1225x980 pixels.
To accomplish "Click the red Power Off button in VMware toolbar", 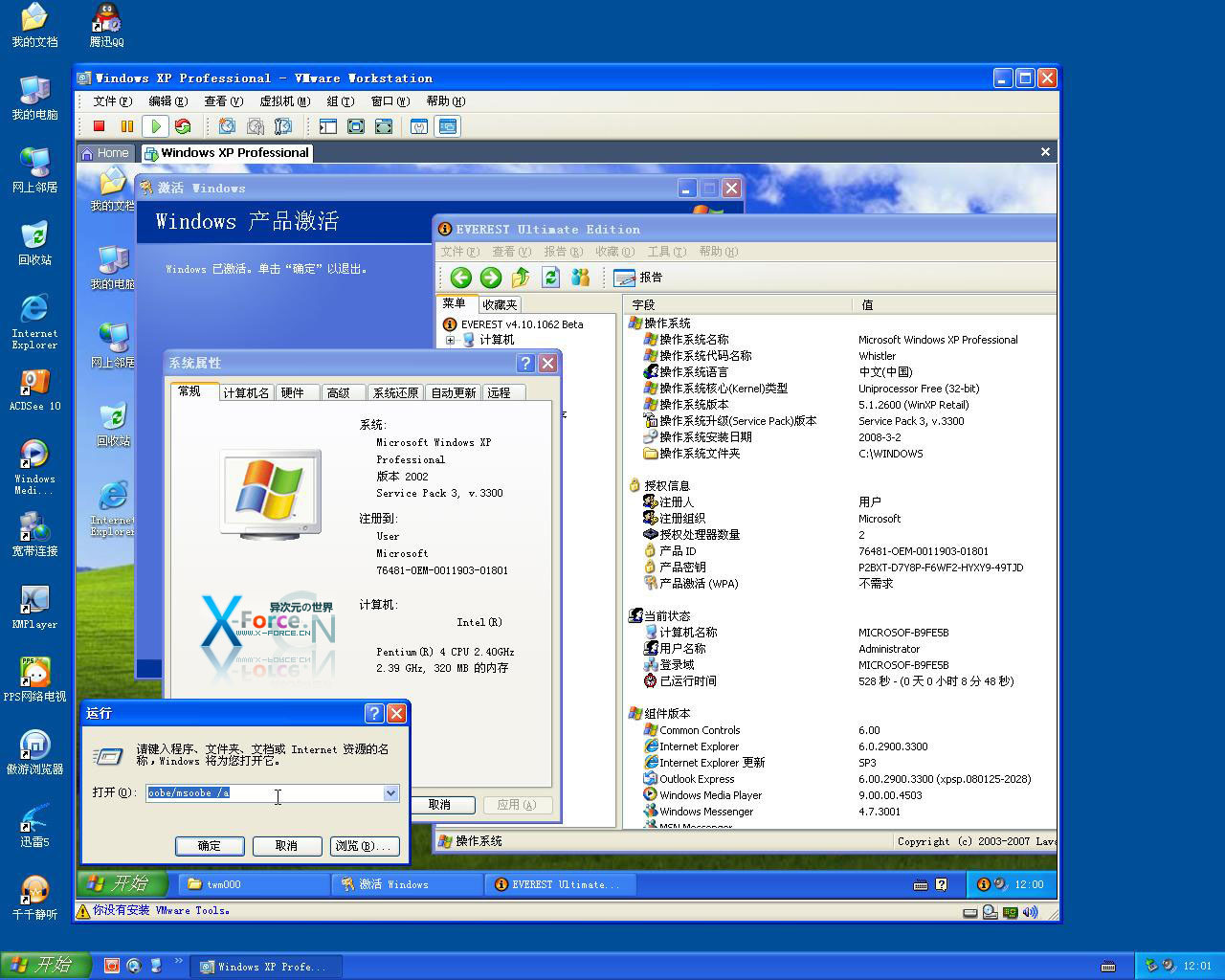I will click(x=99, y=126).
